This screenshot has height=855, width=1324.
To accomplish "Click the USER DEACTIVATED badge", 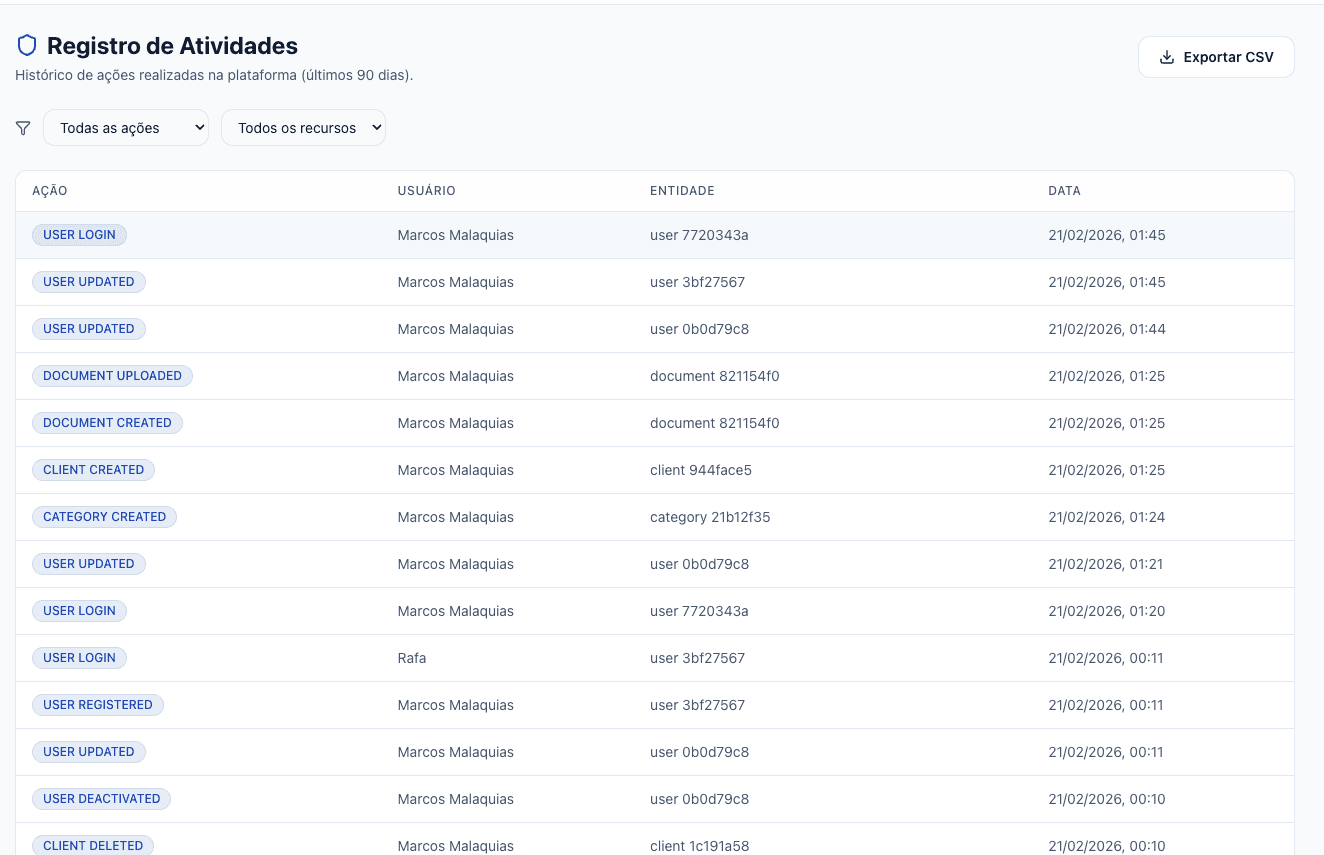I will point(101,799).
